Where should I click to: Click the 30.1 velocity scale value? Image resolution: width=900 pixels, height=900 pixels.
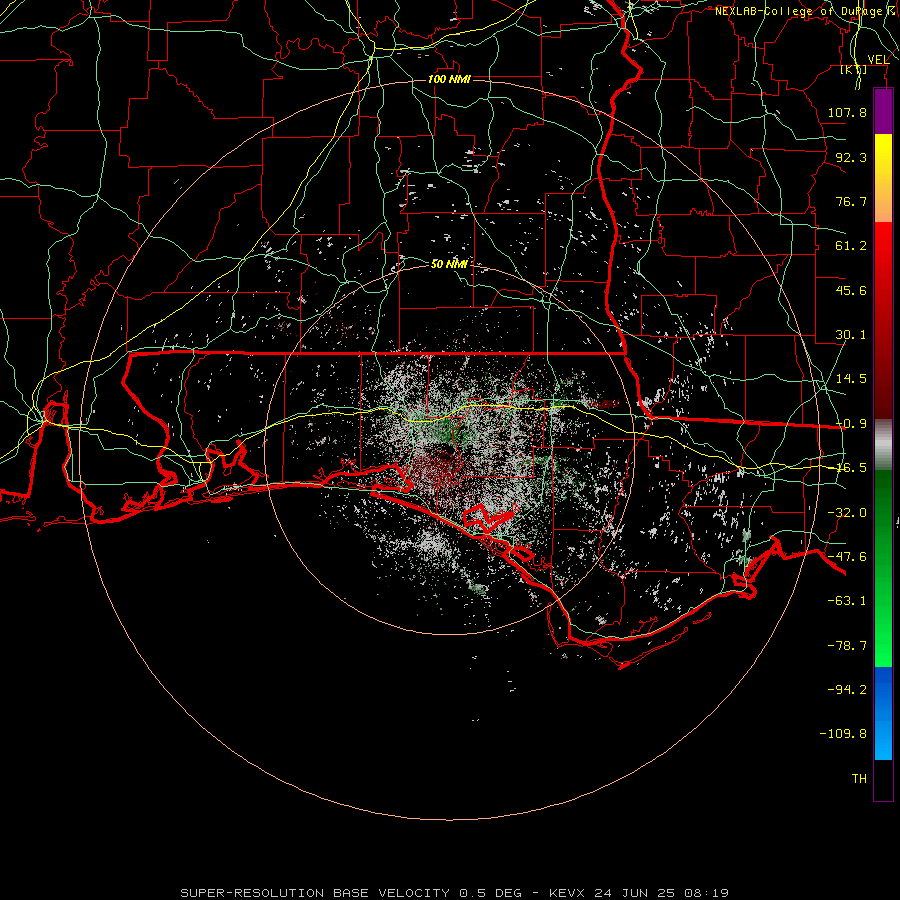[851, 335]
